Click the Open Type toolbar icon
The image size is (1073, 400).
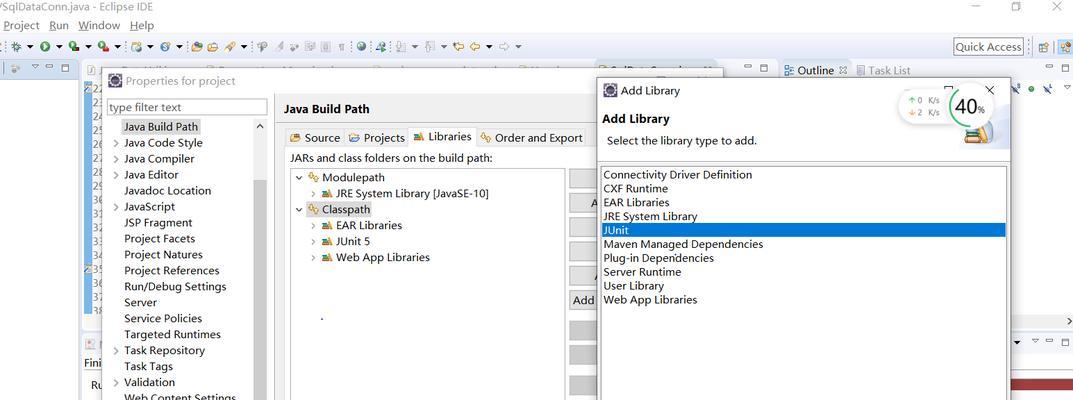click(x=197, y=46)
